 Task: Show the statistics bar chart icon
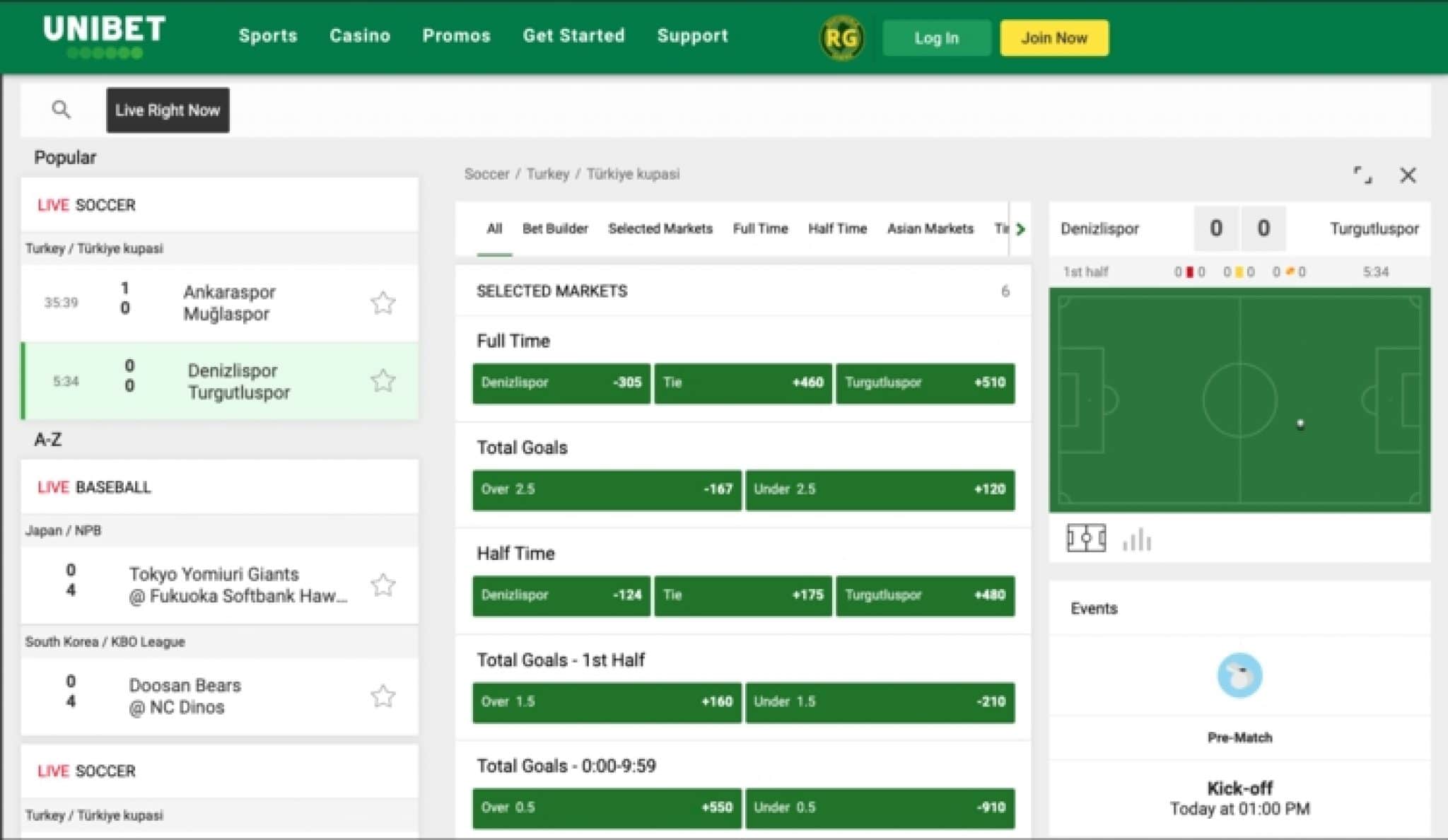click(1137, 539)
